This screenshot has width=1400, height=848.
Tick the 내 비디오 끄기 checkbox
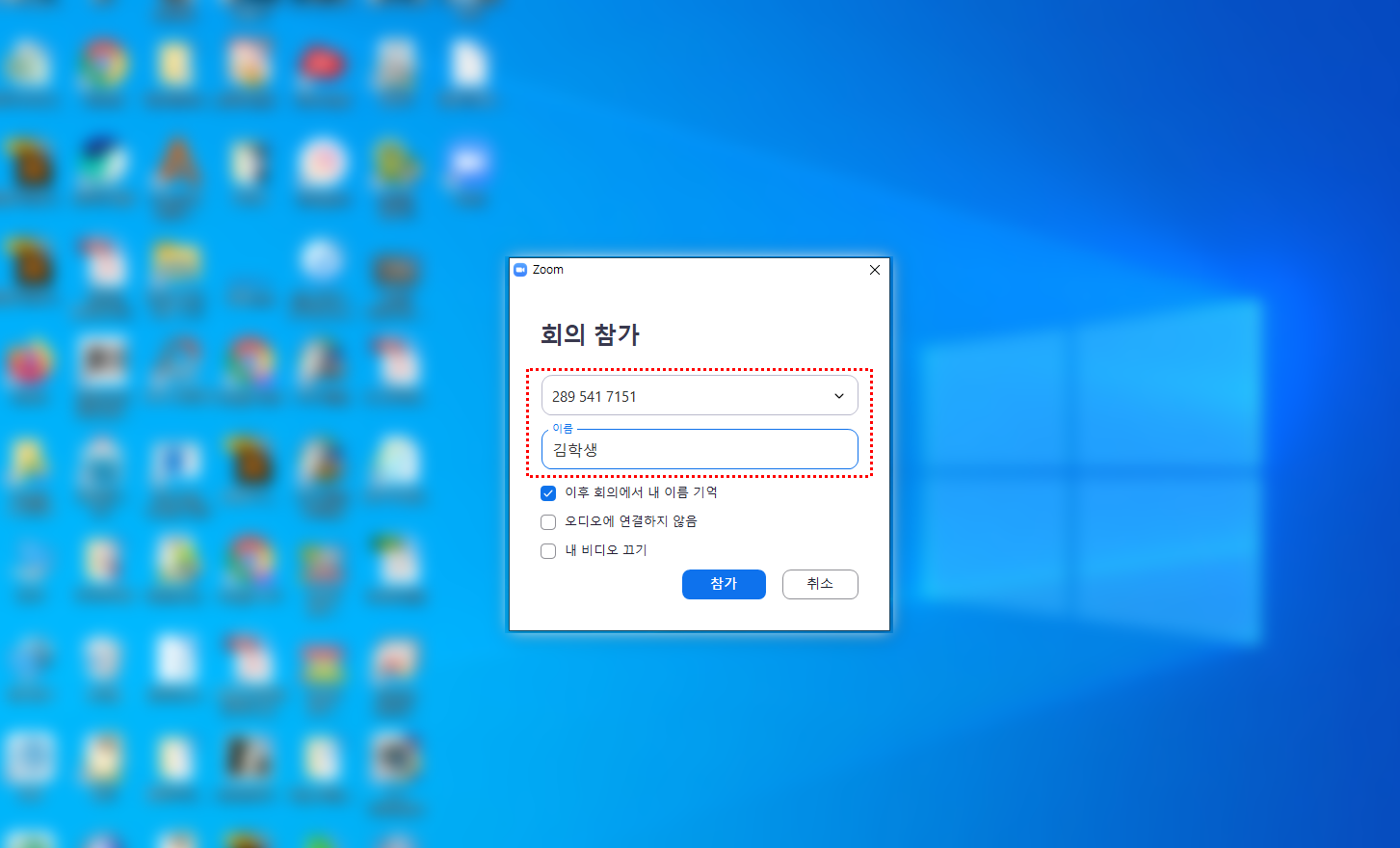[x=548, y=551]
